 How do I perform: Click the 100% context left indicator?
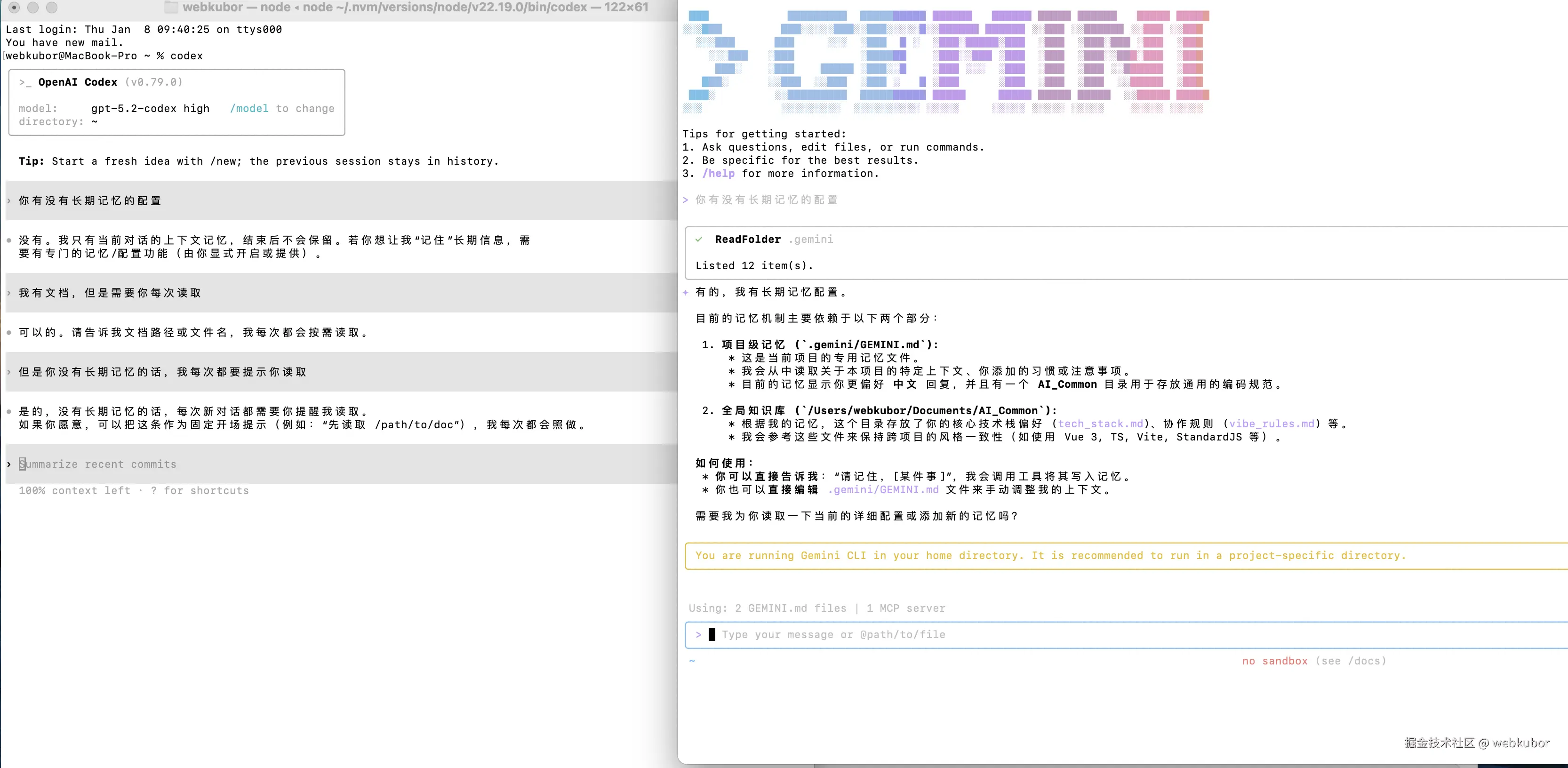pos(74,490)
